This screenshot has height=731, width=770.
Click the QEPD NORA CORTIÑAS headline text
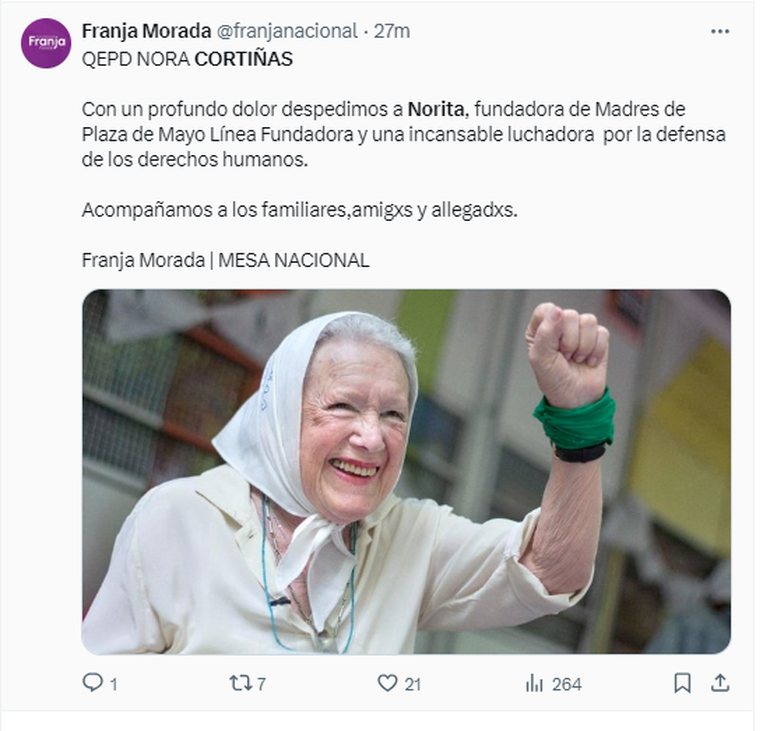(187, 59)
